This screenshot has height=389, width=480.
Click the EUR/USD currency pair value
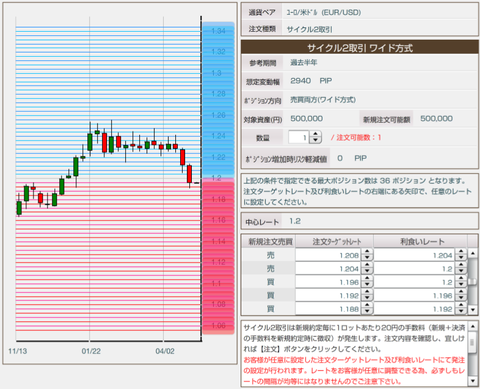[324, 13]
